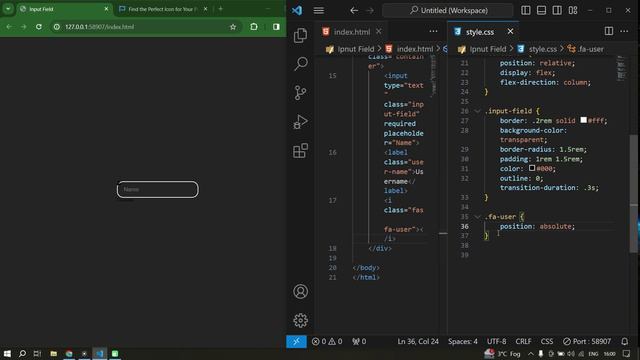Click the Untitled (Workspace) command center
Screen dimensions: 640x360
tap(448, 11)
